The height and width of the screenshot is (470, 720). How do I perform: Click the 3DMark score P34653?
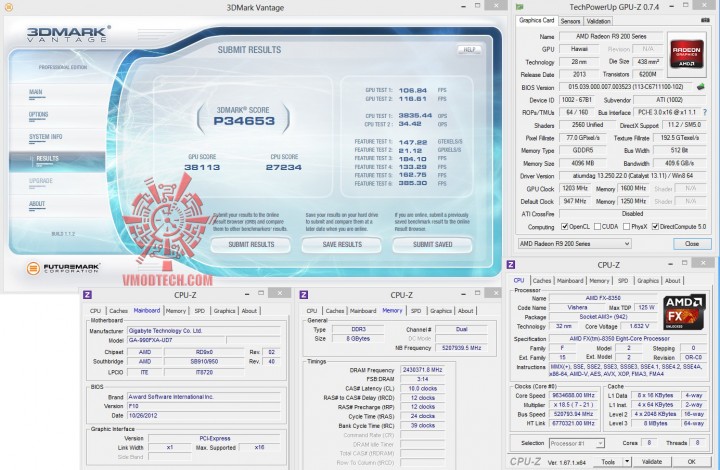pos(244,121)
